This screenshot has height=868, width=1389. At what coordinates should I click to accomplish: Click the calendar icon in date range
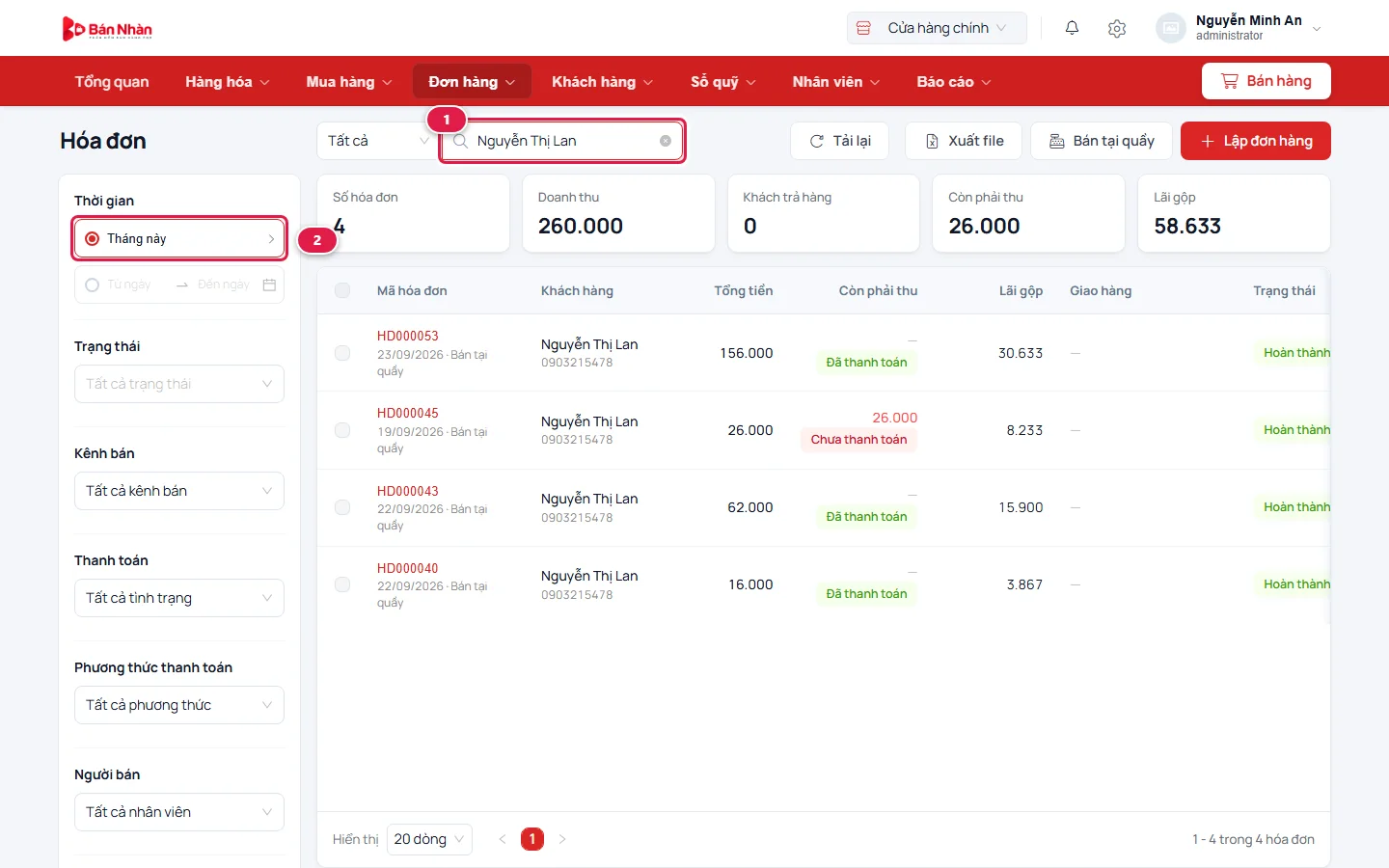(x=269, y=285)
